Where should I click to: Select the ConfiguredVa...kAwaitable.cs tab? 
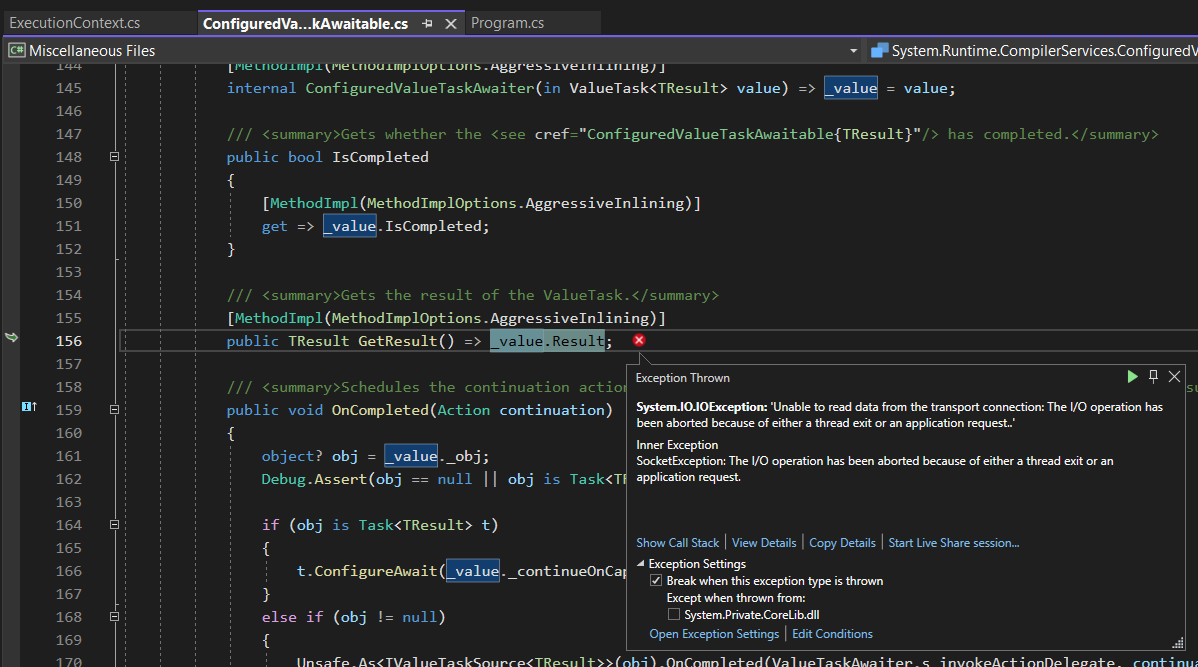coord(305,24)
